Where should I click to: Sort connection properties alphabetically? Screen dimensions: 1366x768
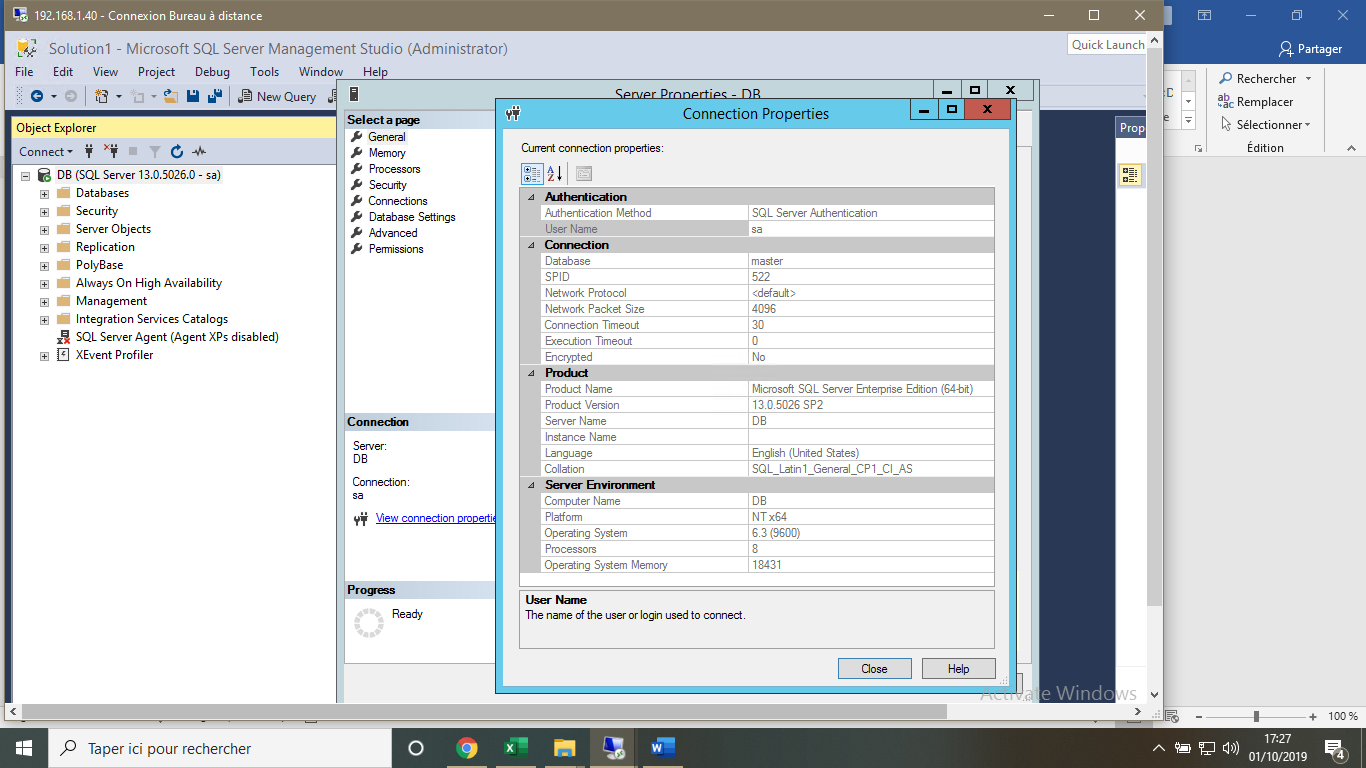tap(555, 174)
